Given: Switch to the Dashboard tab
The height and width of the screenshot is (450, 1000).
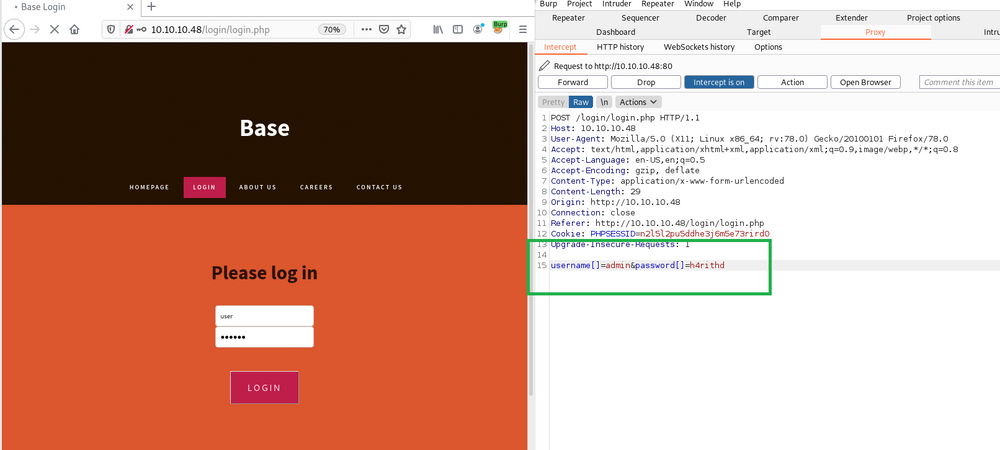Looking at the screenshot, I should point(615,32).
